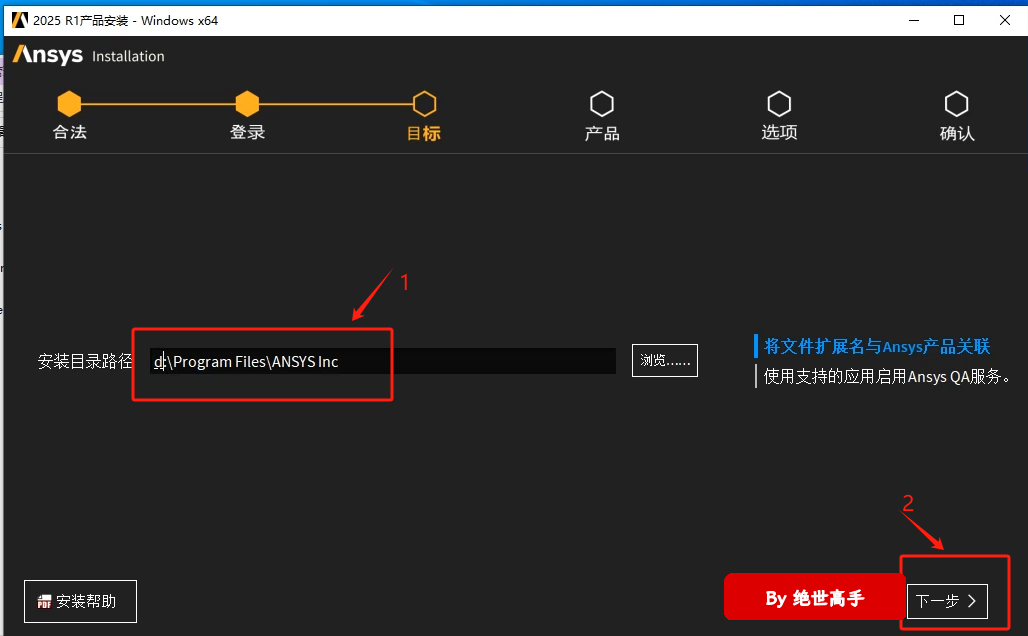This screenshot has height=636, width=1028.
Task: Select the 确认 step text label
Action: (957, 133)
